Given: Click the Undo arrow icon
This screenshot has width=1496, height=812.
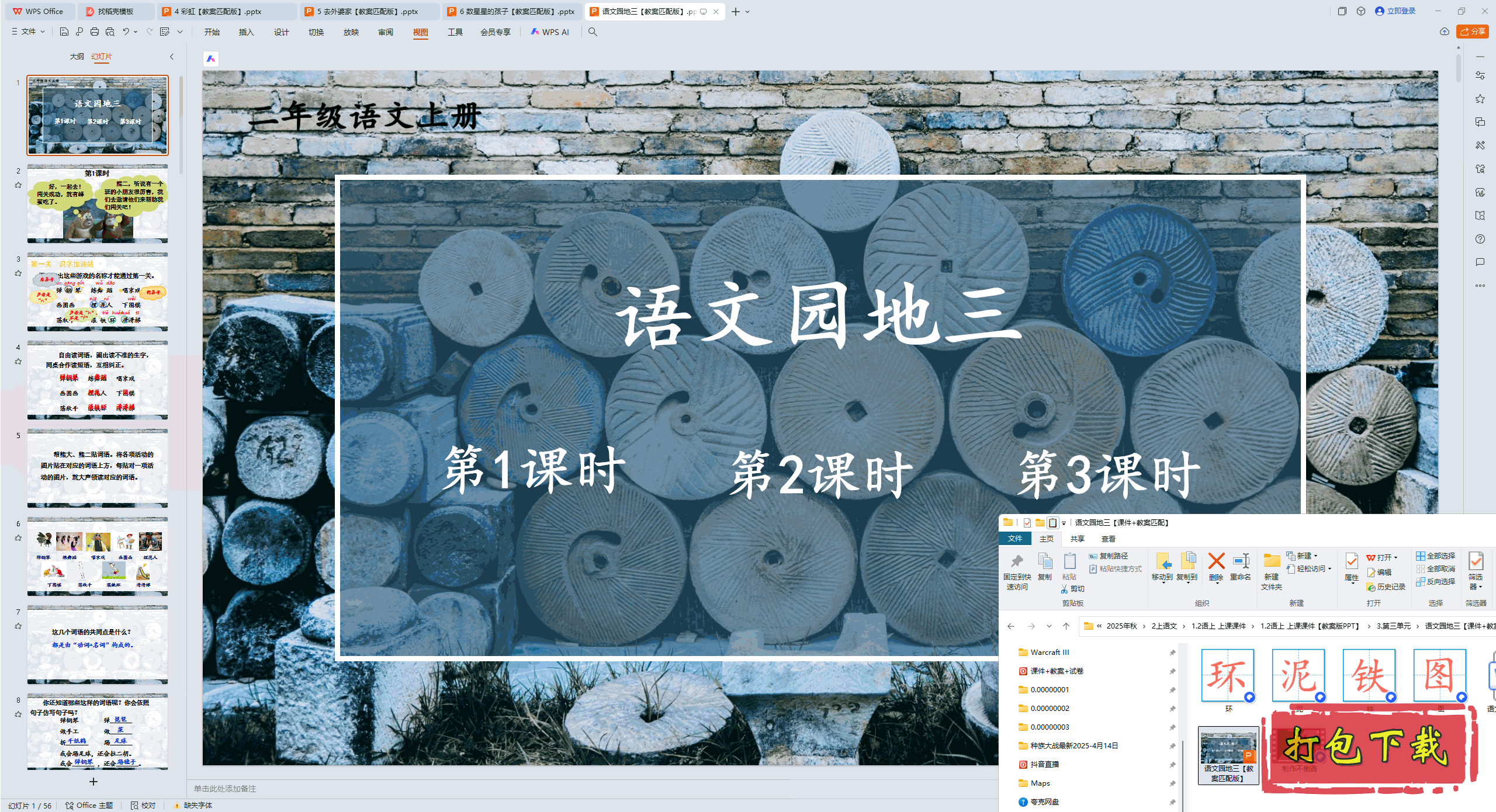Looking at the screenshot, I should pos(126,32).
